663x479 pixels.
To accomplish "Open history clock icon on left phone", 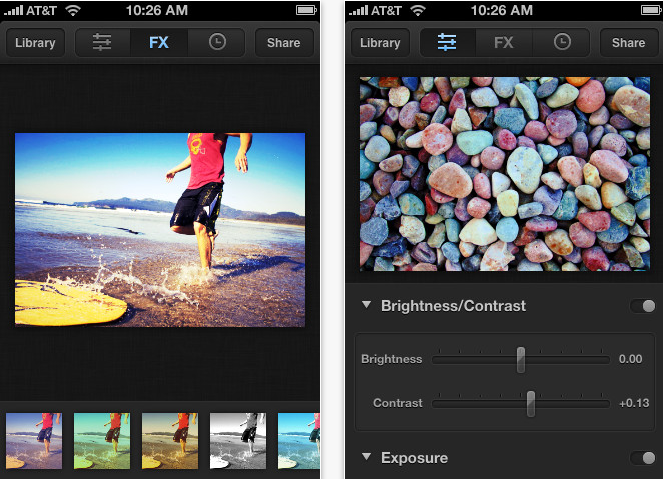I will [x=217, y=43].
